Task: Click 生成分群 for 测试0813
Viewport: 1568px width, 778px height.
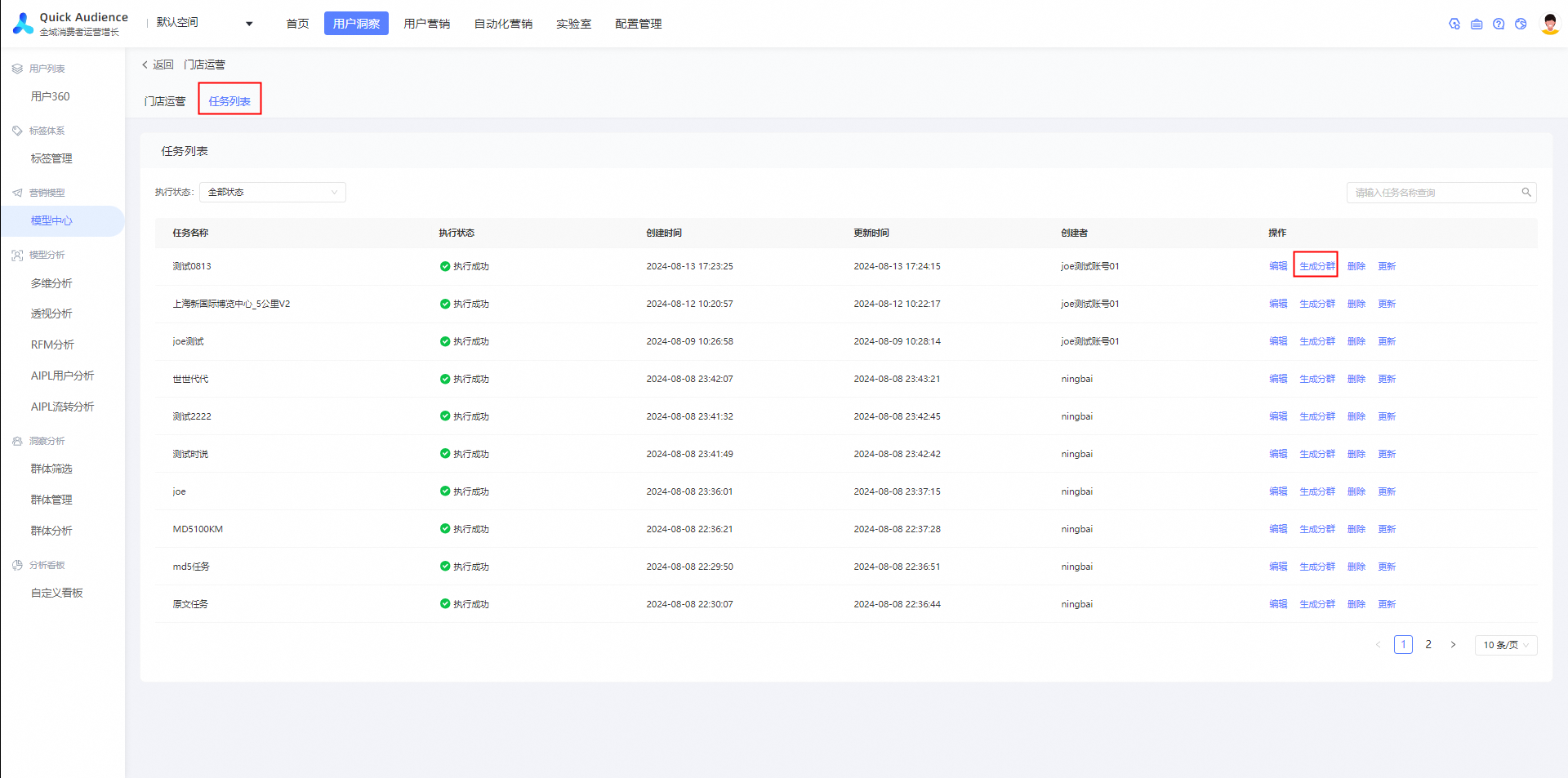Action: [1317, 266]
